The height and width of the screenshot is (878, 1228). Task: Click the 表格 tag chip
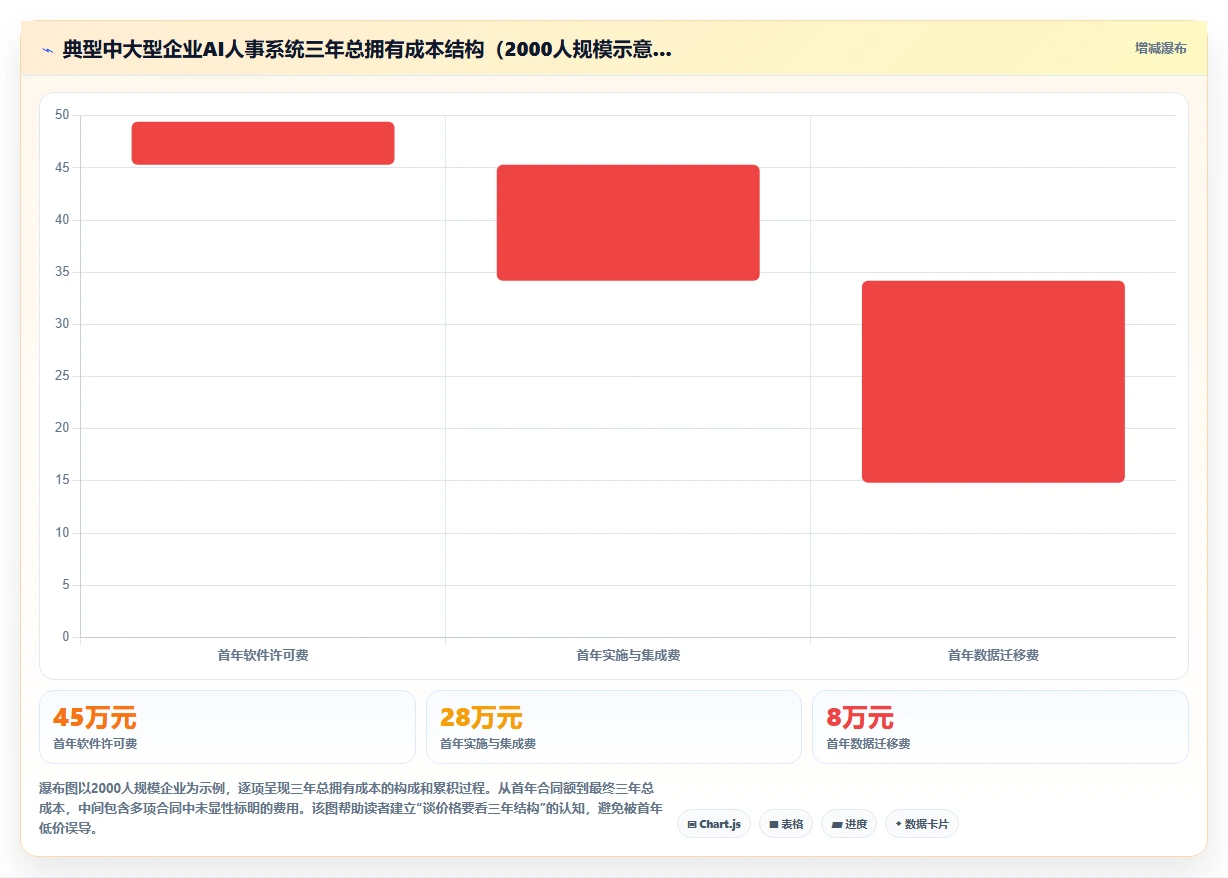tap(786, 824)
